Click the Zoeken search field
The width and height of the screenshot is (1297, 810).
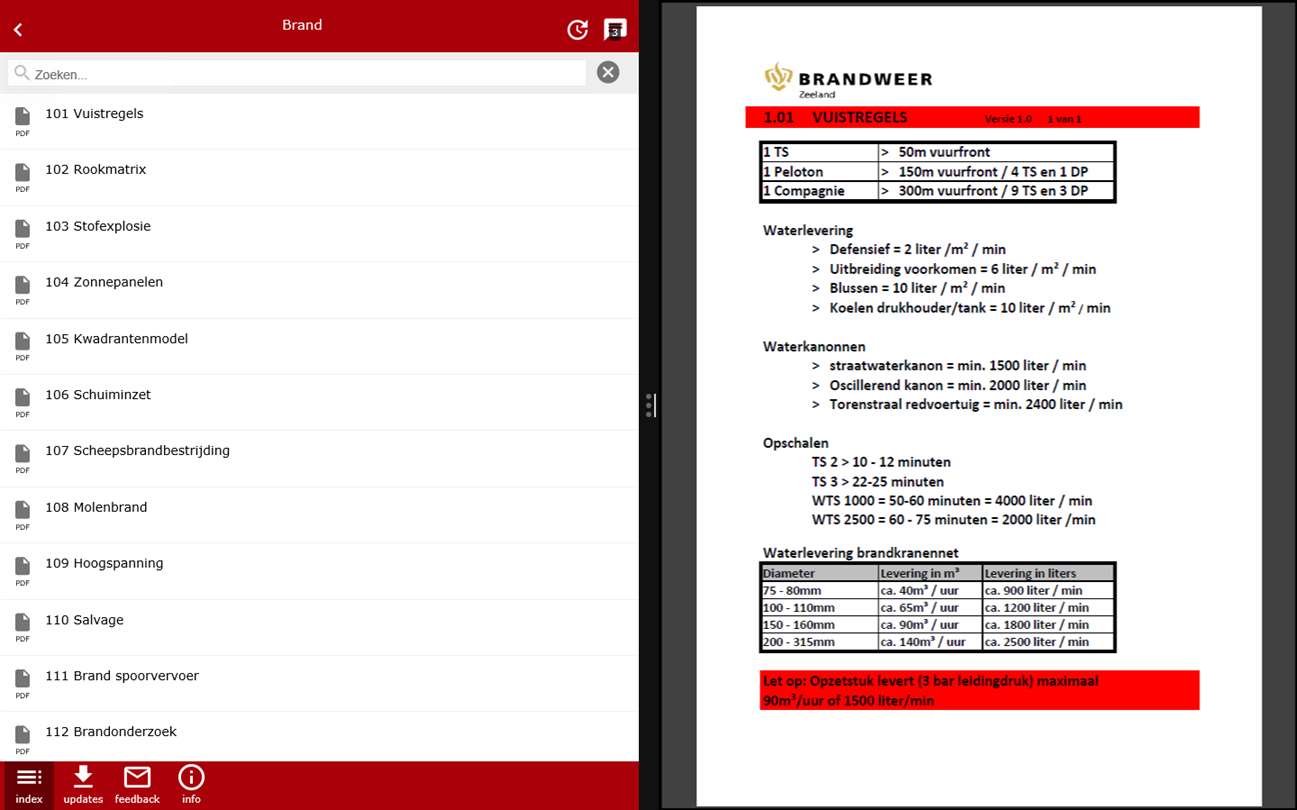(x=297, y=73)
